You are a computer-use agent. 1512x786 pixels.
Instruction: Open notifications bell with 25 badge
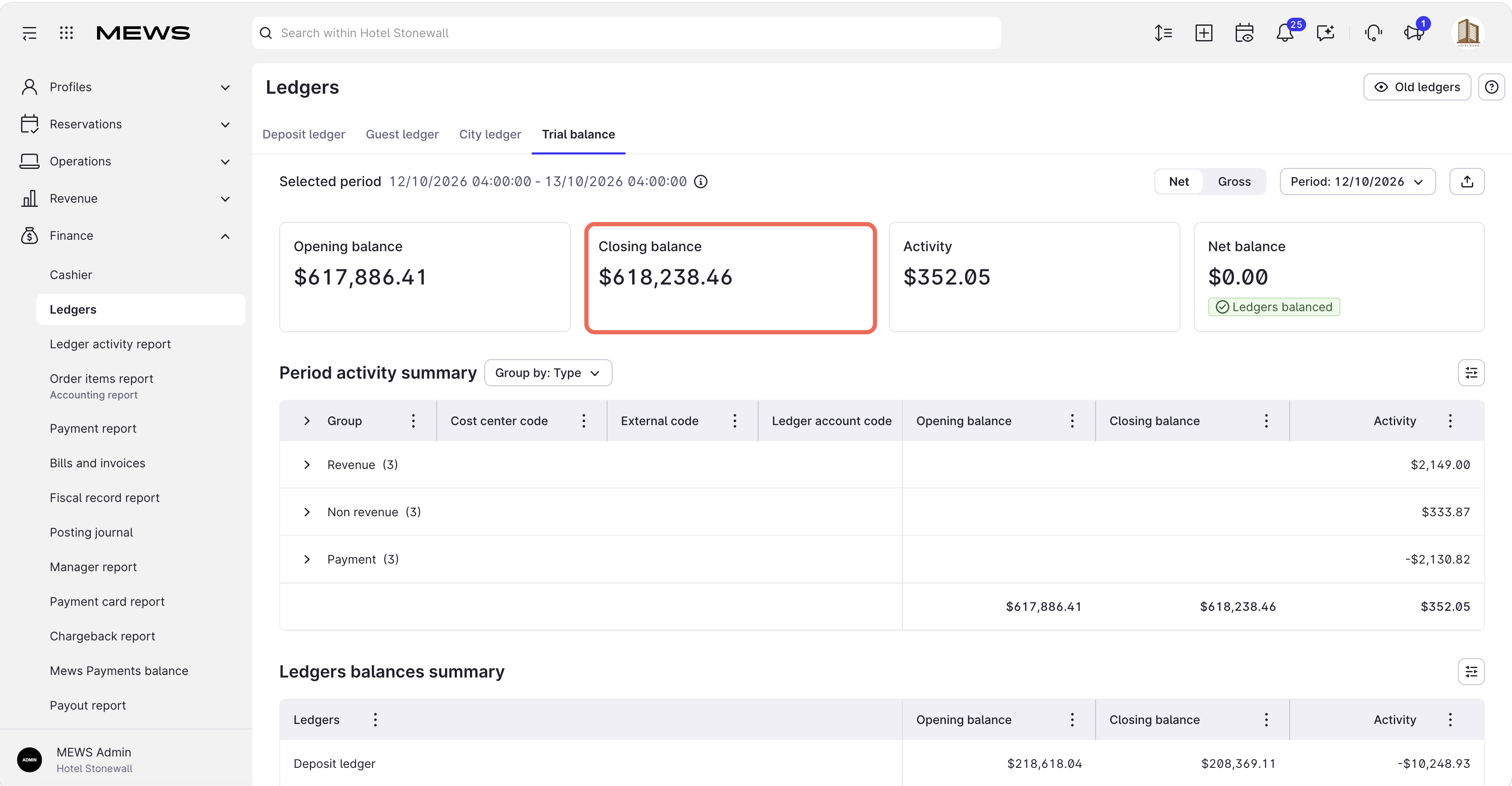click(x=1285, y=33)
